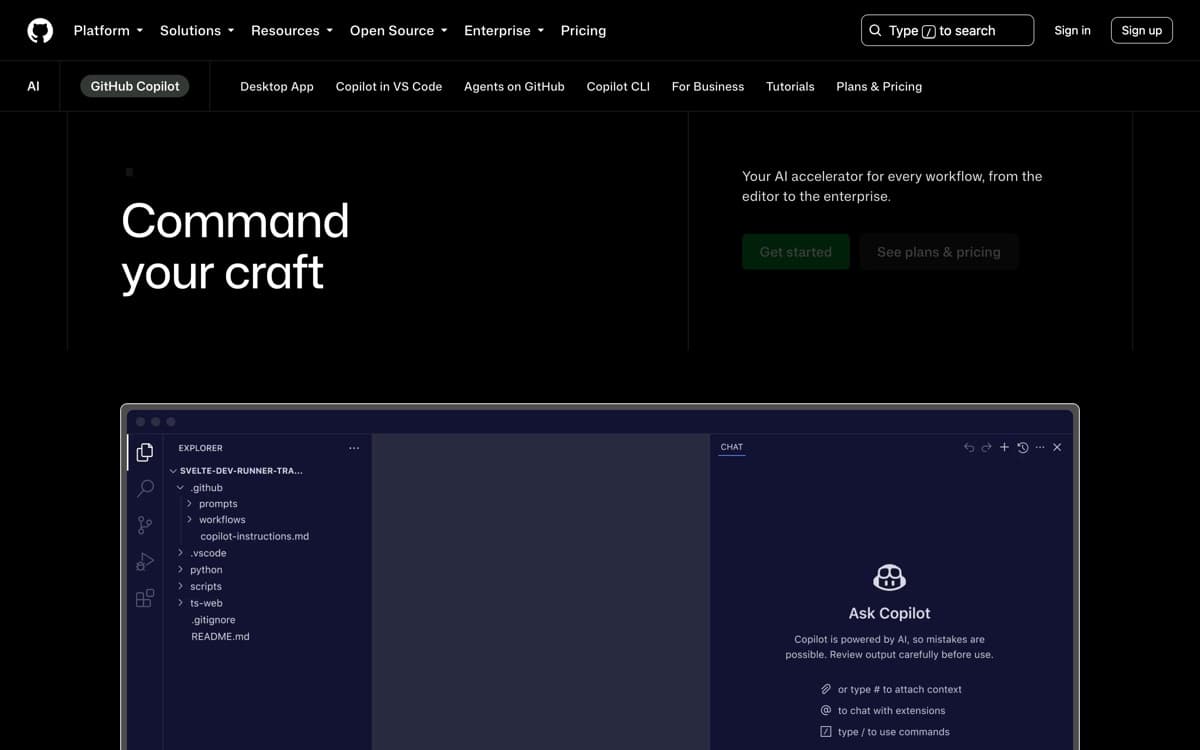Image resolution: width=1200 pixels, height=750 pixels.
Task: Select the Desktop App sub-nav item
Action: (277, 86)
